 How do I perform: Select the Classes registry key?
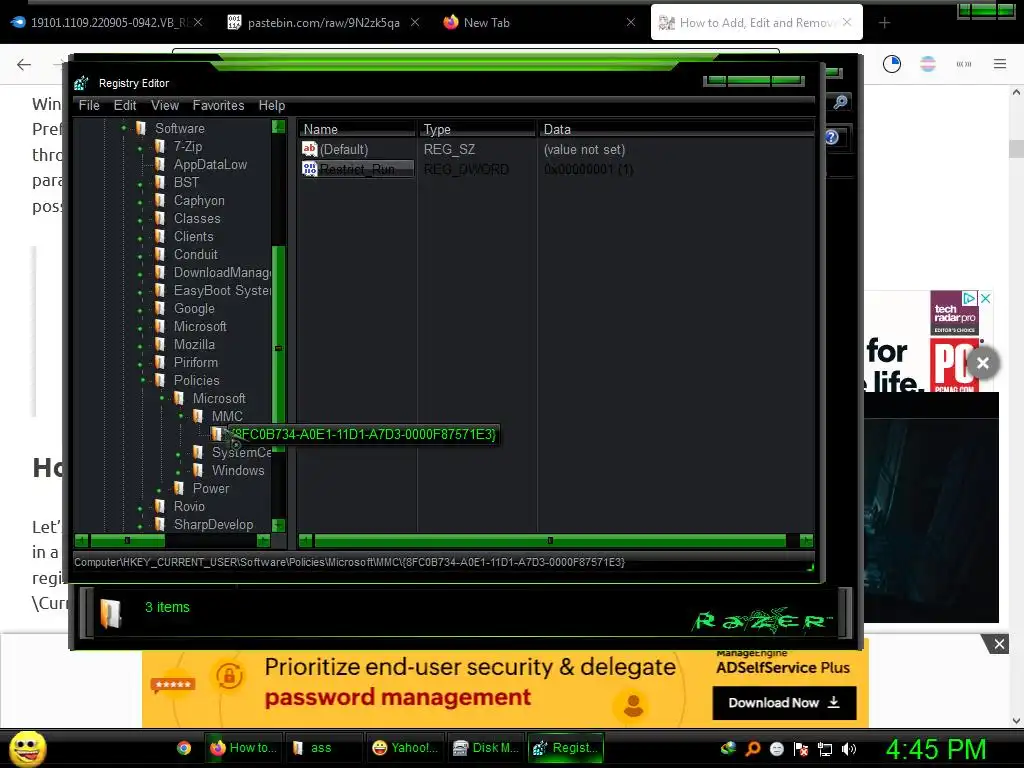coord(197,218)
